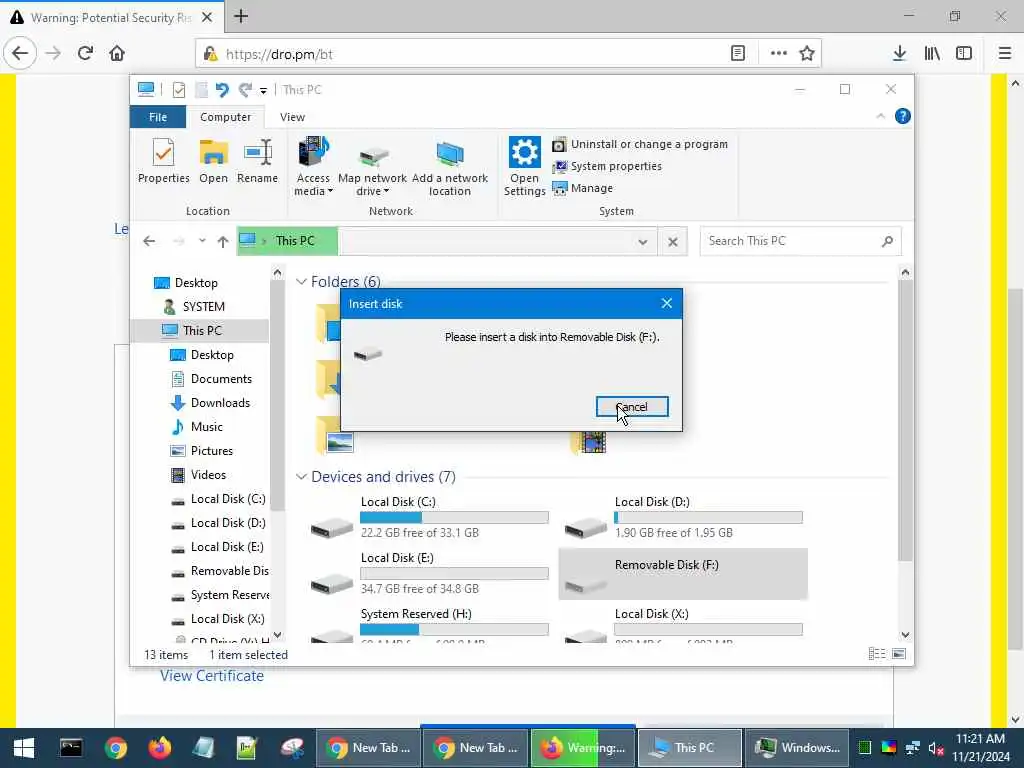Collapse the Explorer ribbon
The width and height of the screenshot is (1024, 768).
pyautogui.click(x=880, y=116)
